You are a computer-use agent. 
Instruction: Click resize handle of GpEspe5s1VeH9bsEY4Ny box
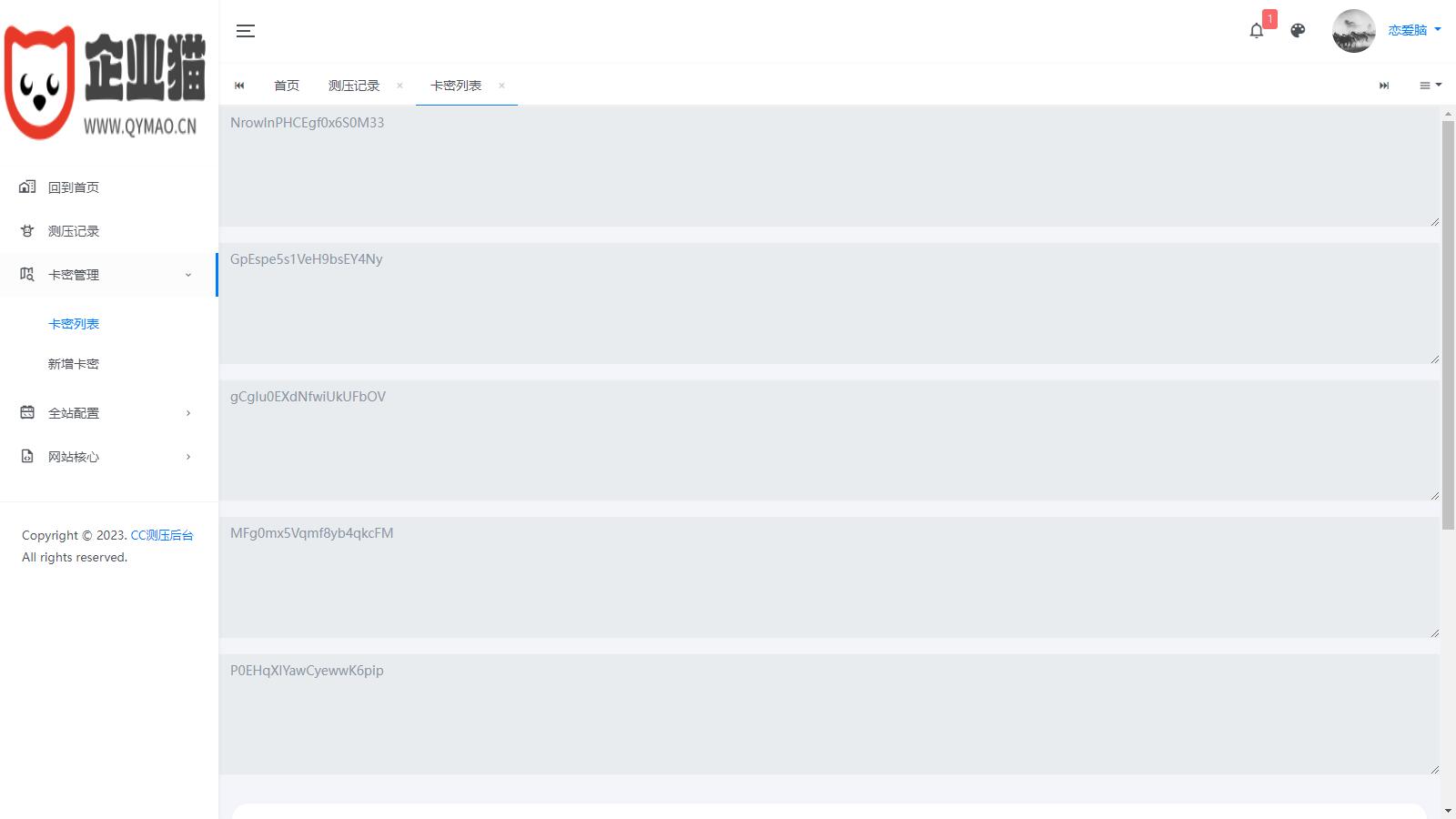[x=1434, y=359]
